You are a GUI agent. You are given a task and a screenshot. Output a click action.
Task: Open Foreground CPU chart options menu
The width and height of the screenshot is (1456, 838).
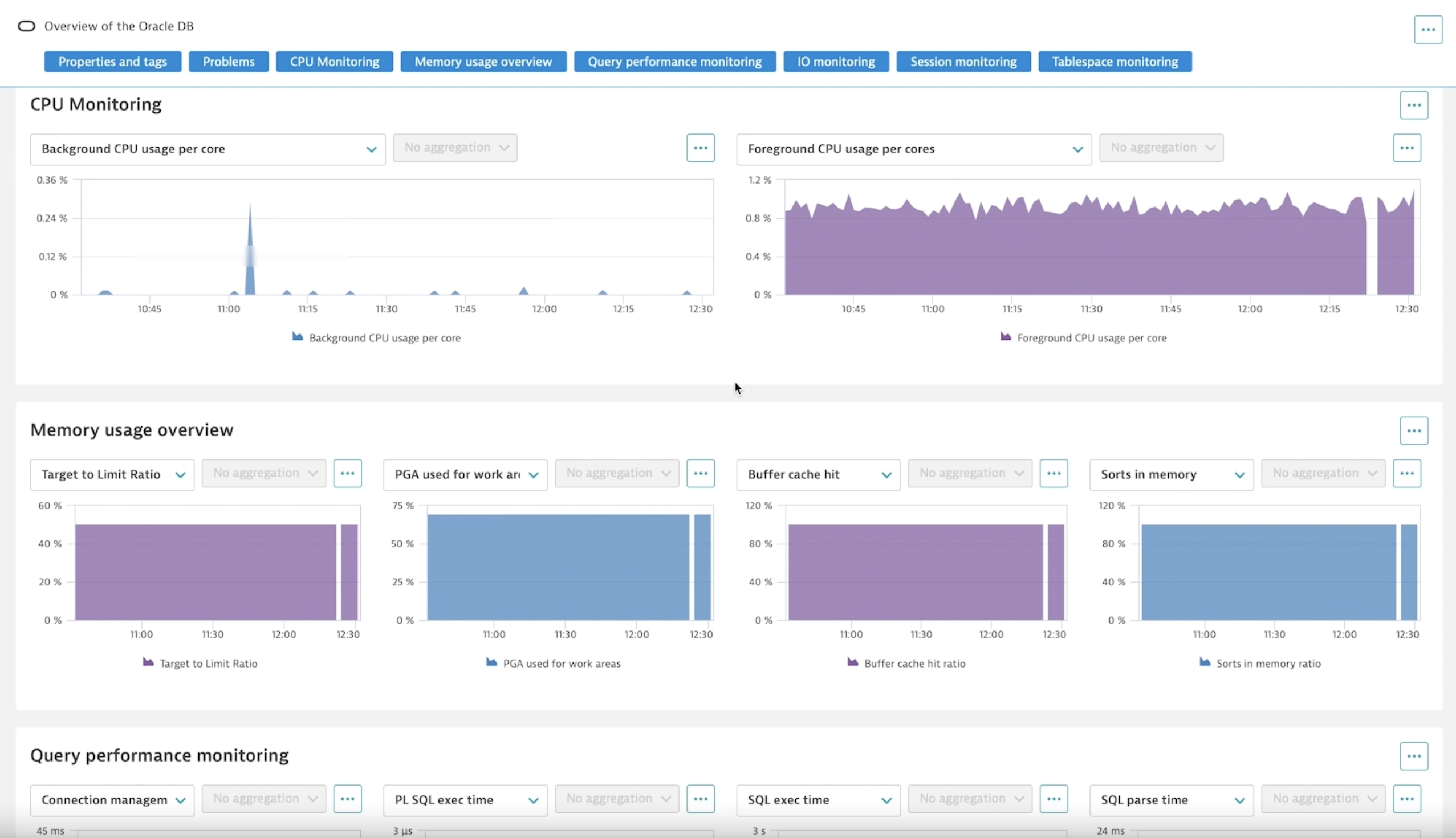click(1406, 148)
